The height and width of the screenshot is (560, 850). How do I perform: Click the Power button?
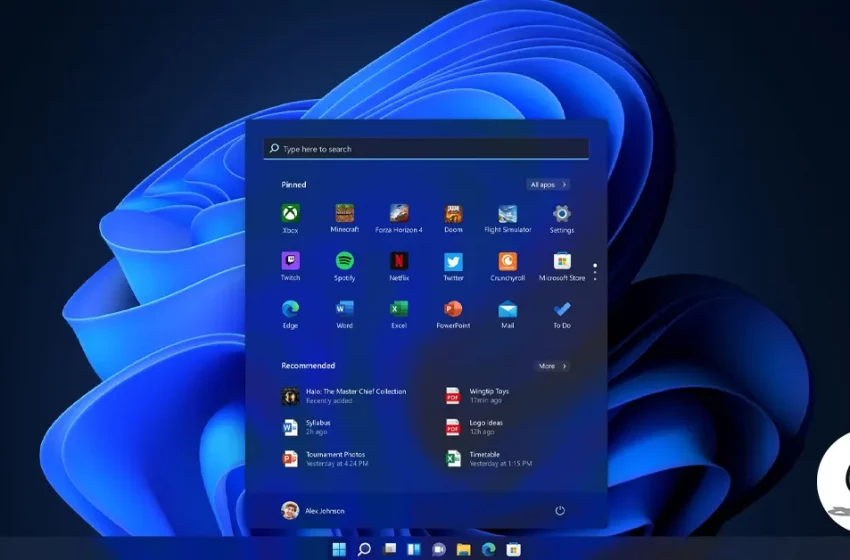click(x=560, y=510)
